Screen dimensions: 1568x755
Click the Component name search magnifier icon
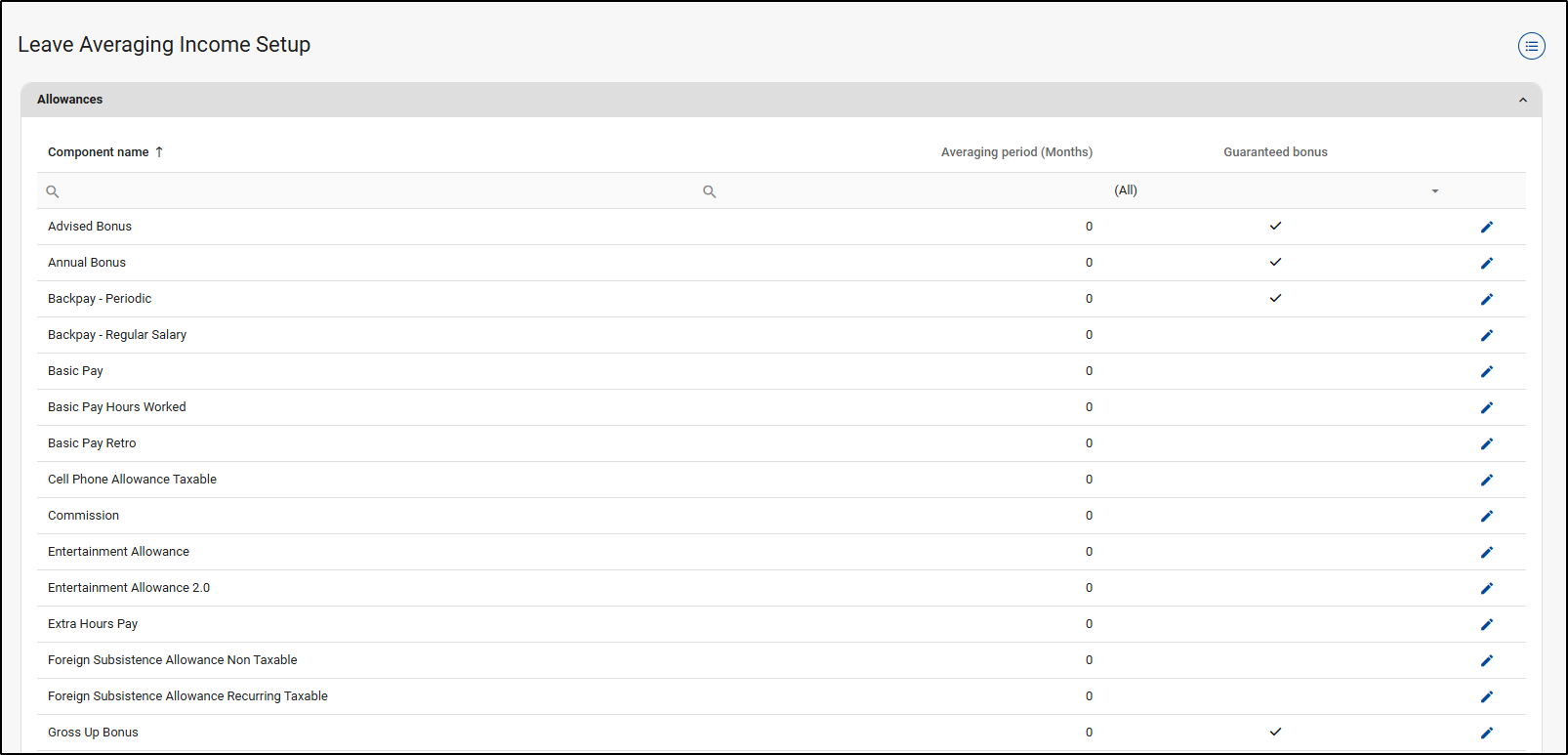click(x=53, y=191)
